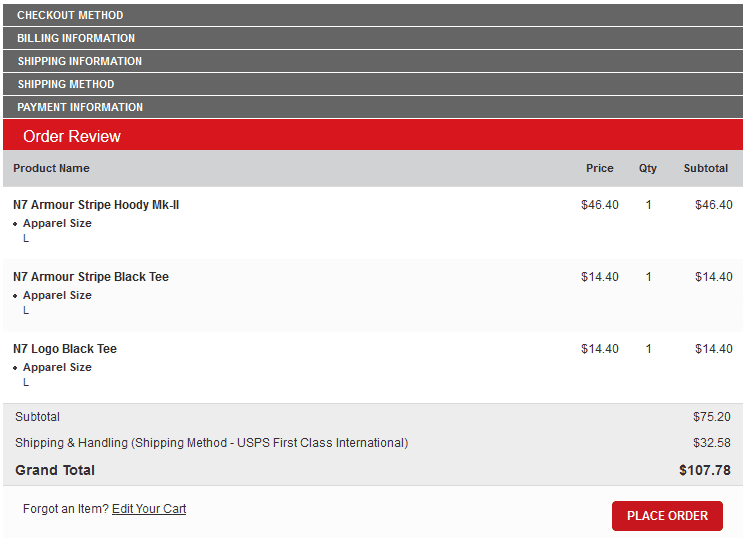This screenshot has width=746, height=538.
Task: Open the Payment Information step
Action: [80, 107]
